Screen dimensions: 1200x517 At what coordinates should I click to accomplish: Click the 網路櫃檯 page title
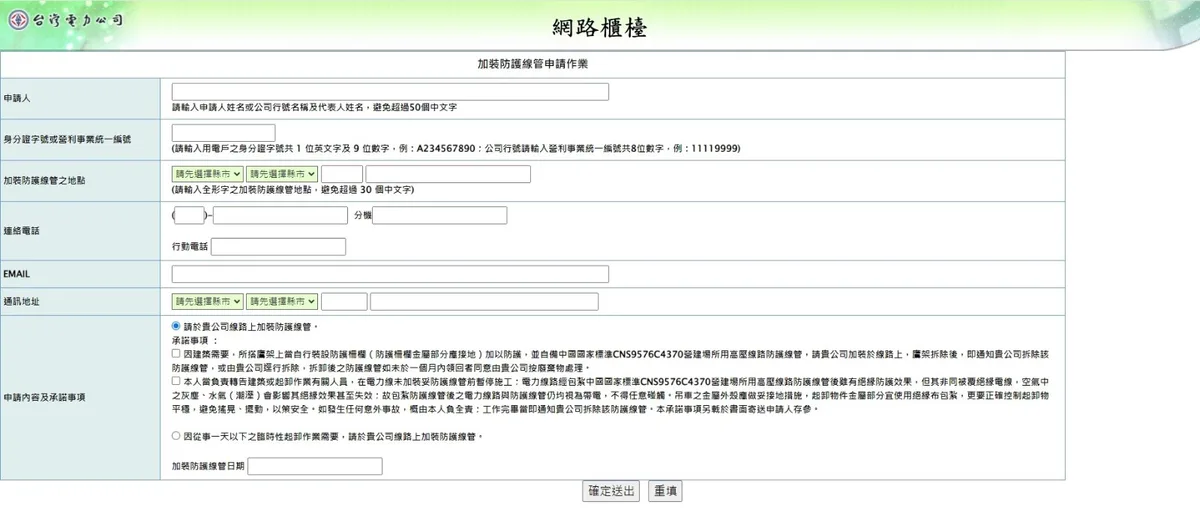pyautogui.click(x=600, y=27)
